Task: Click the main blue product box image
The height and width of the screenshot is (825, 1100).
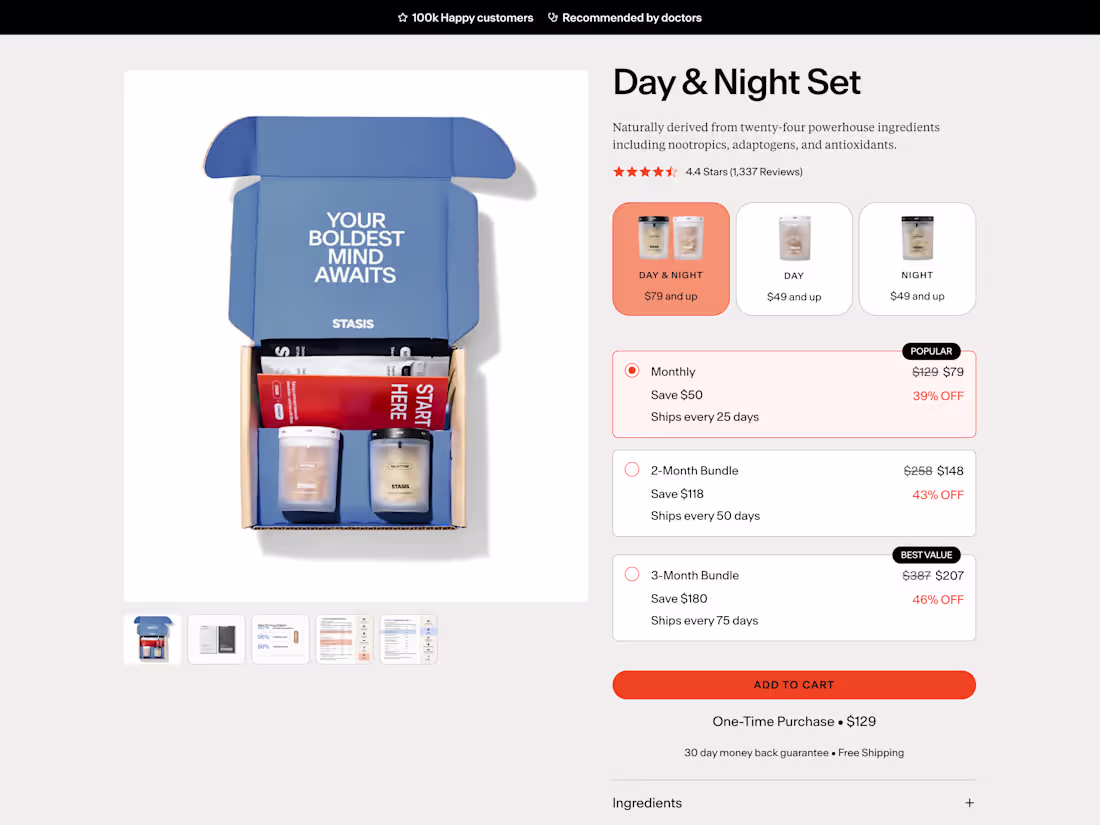Action: 356,335
